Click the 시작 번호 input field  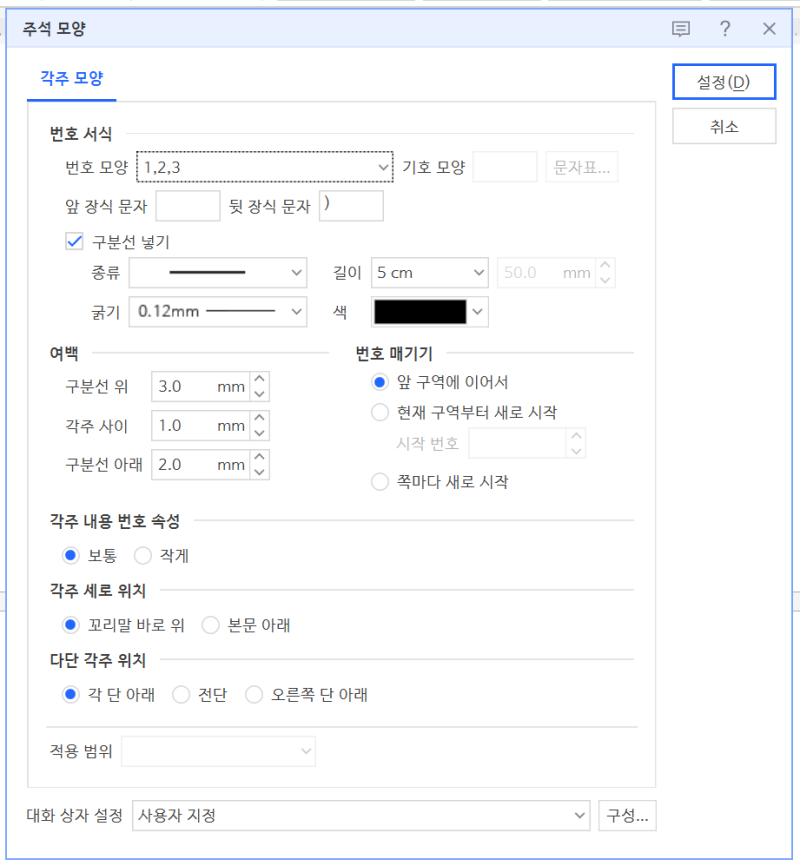point(518,443)
